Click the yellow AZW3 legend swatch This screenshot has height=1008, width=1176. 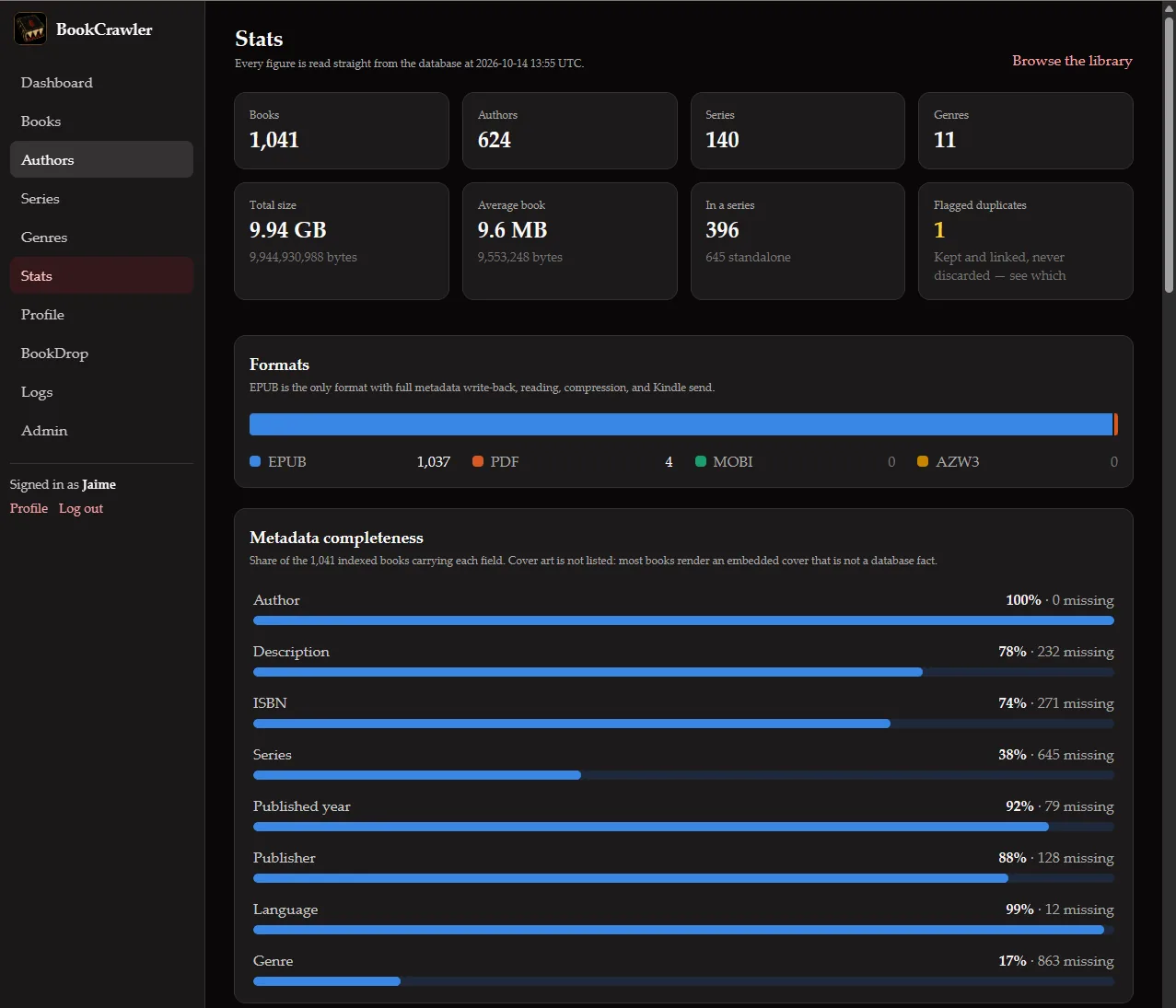click(x=923, y=461)
